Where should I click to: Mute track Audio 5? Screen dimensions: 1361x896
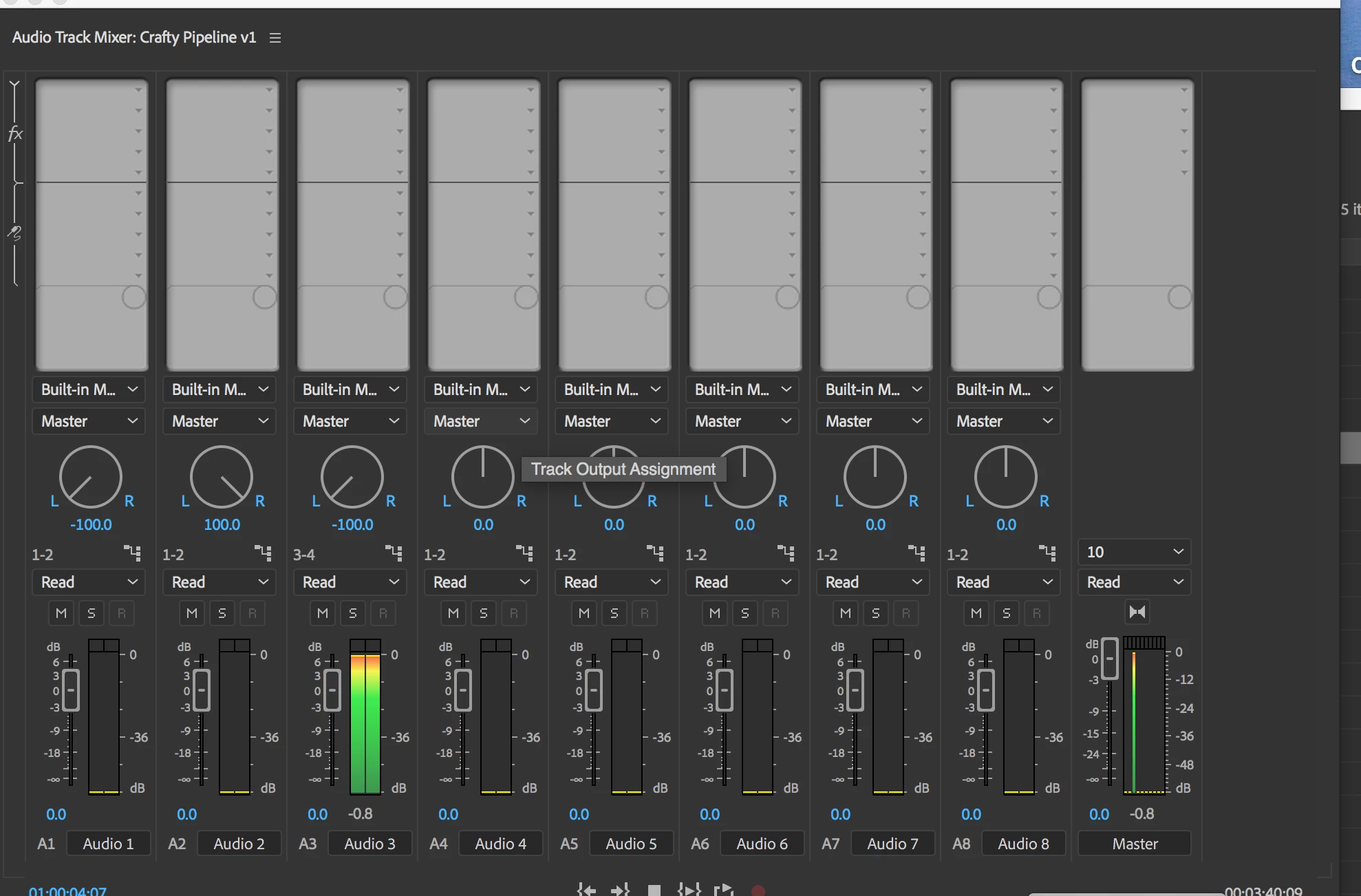[584, 613]
